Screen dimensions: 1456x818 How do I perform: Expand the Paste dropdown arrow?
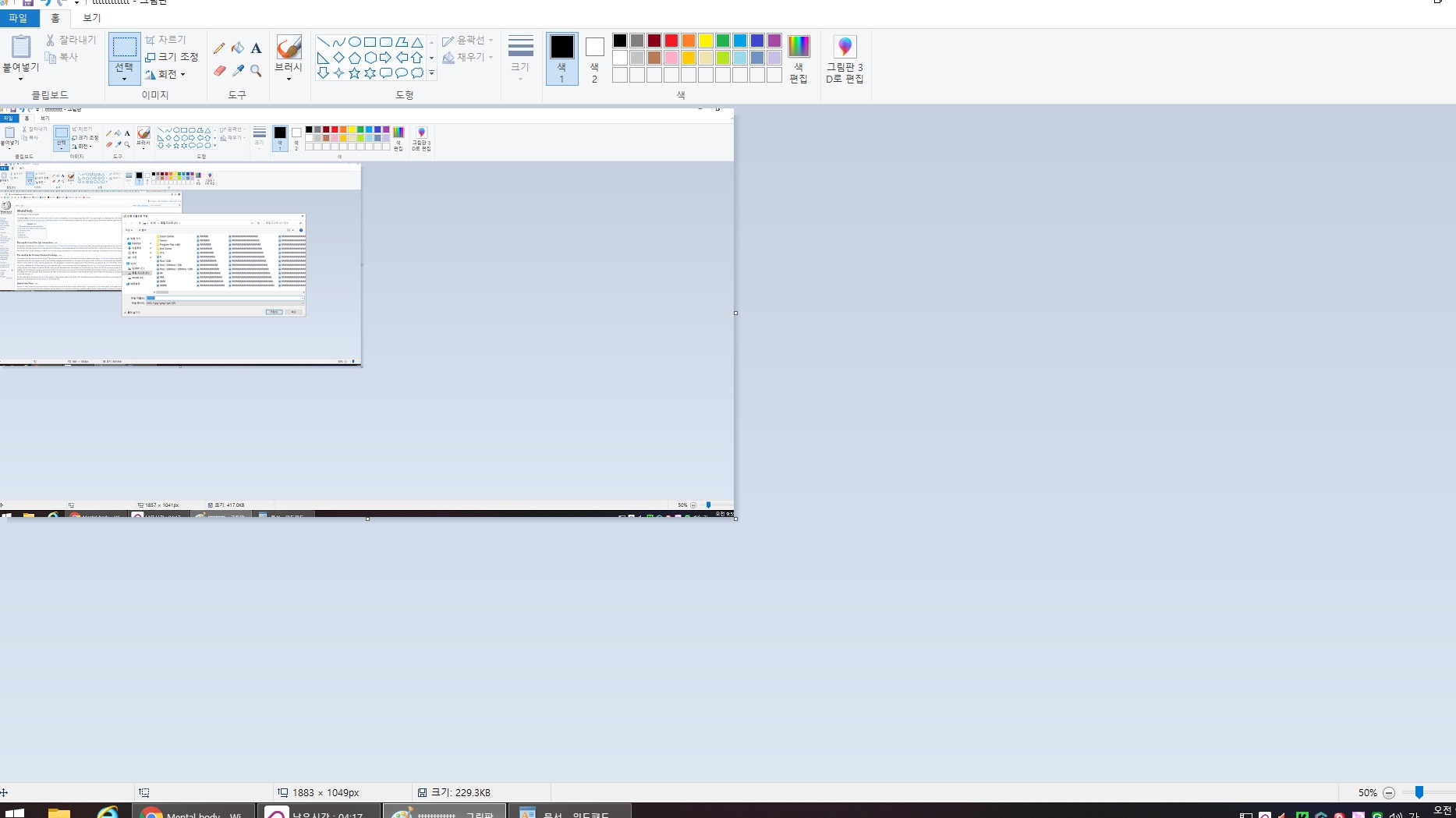tap(21, 80)
